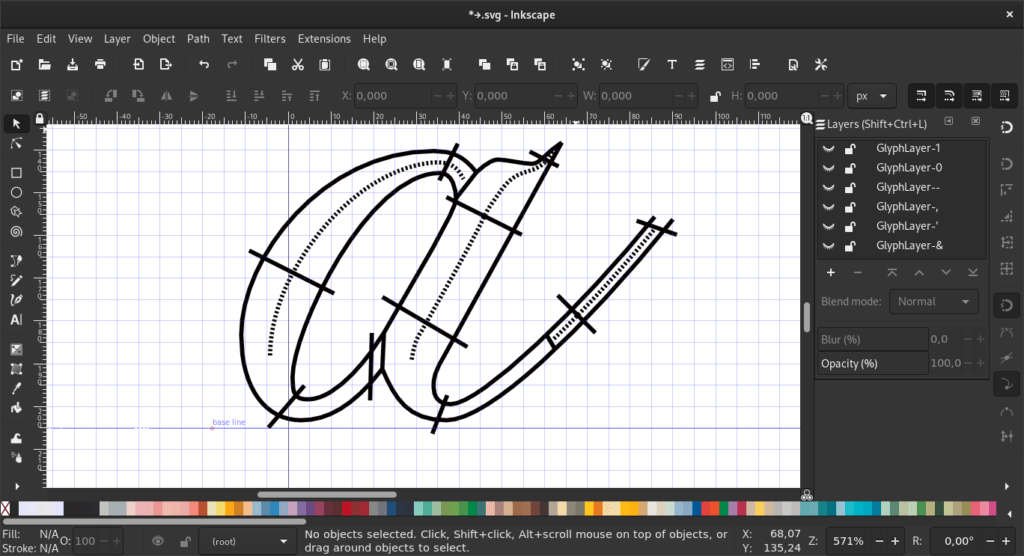The width and height of the screenshot is (1024, 556).
Task: Click the Cut scissors icon
Action: click(297, 65)
